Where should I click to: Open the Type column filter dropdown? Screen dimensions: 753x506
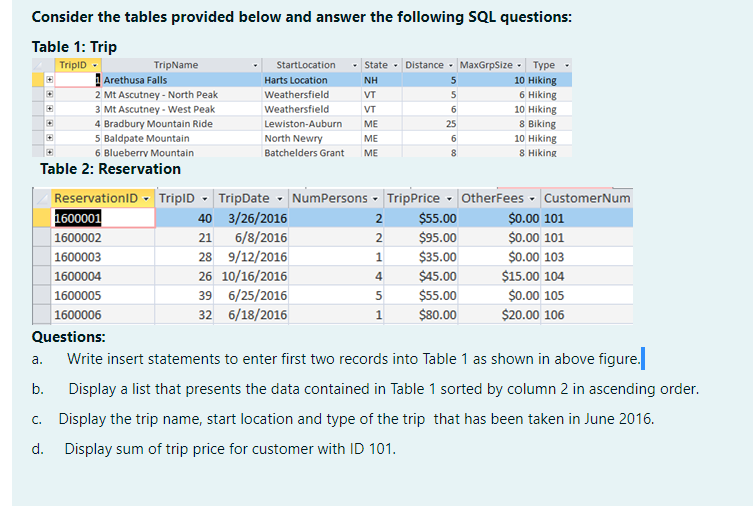567,65
